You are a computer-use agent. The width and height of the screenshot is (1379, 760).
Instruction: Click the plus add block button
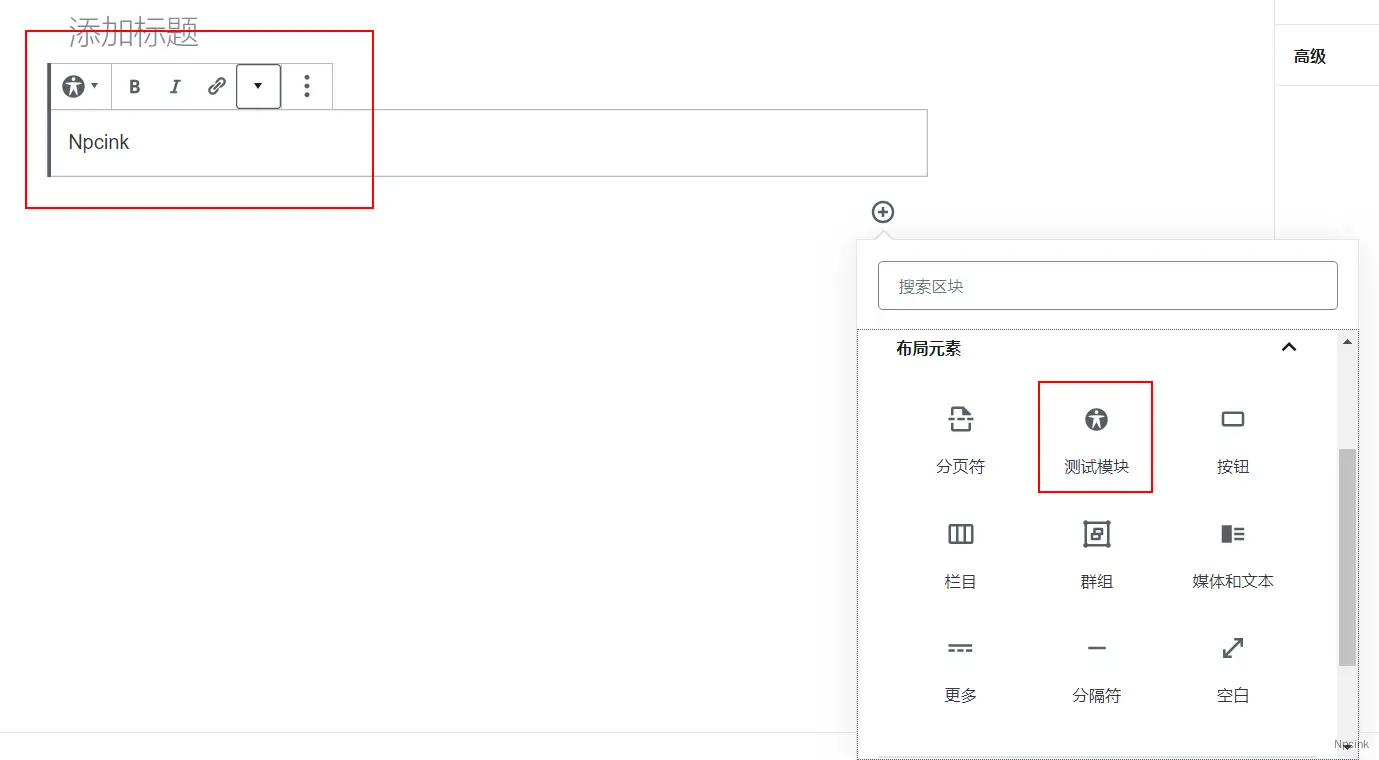pos(883,212)
